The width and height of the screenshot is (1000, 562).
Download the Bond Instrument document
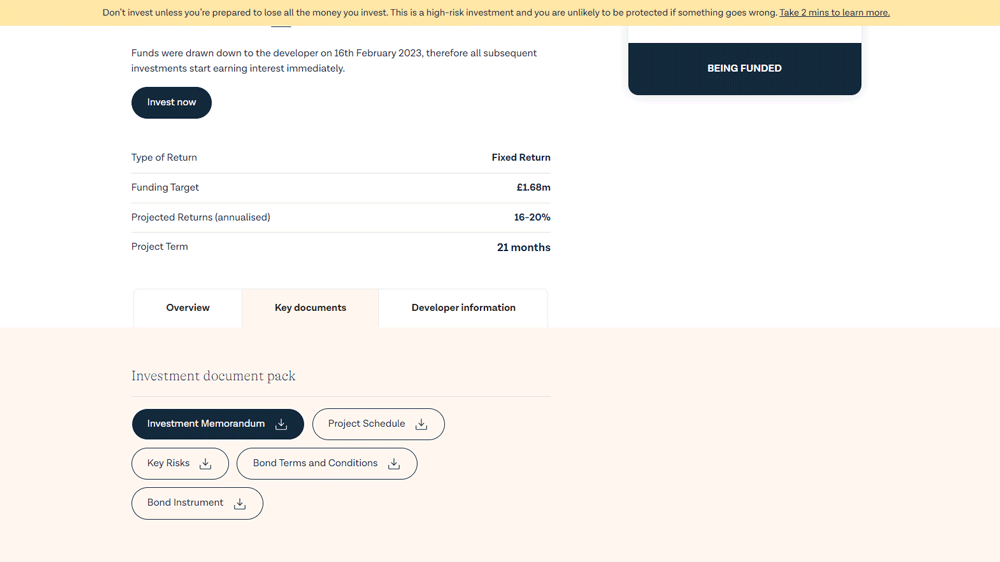197,503
